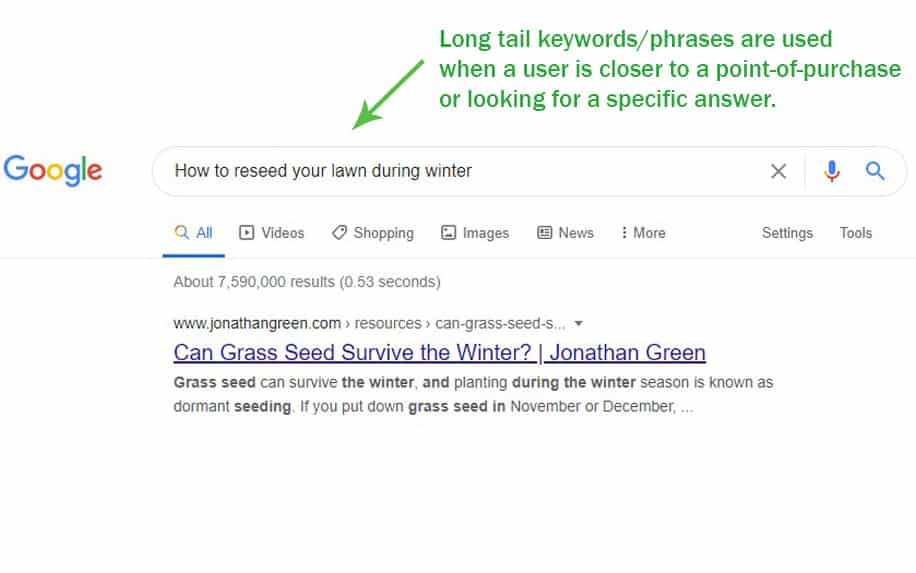
Task: Click the www.jonathangreen.com breadcrumb URL
Action: [257, 323]
